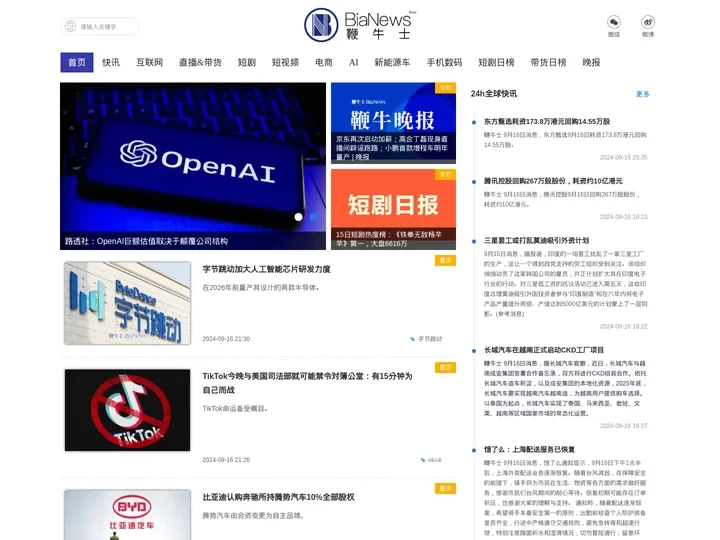Click the 字节跳动 tag link
The width and height of the screenshot is (720, 540).
[x=430, y=339]
